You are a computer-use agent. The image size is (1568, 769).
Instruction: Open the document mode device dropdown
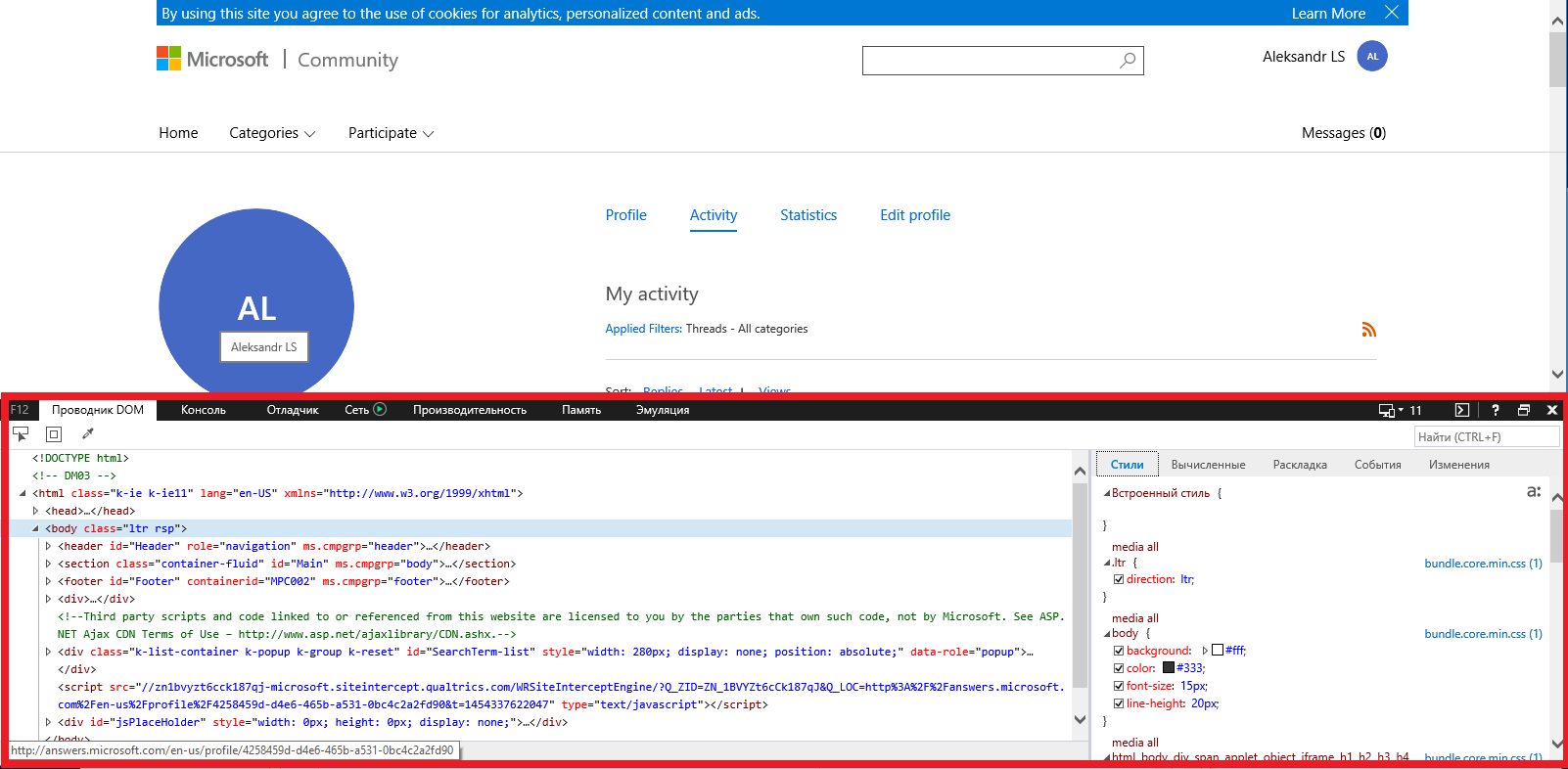pyautogui.click(x=1391, y=410)
